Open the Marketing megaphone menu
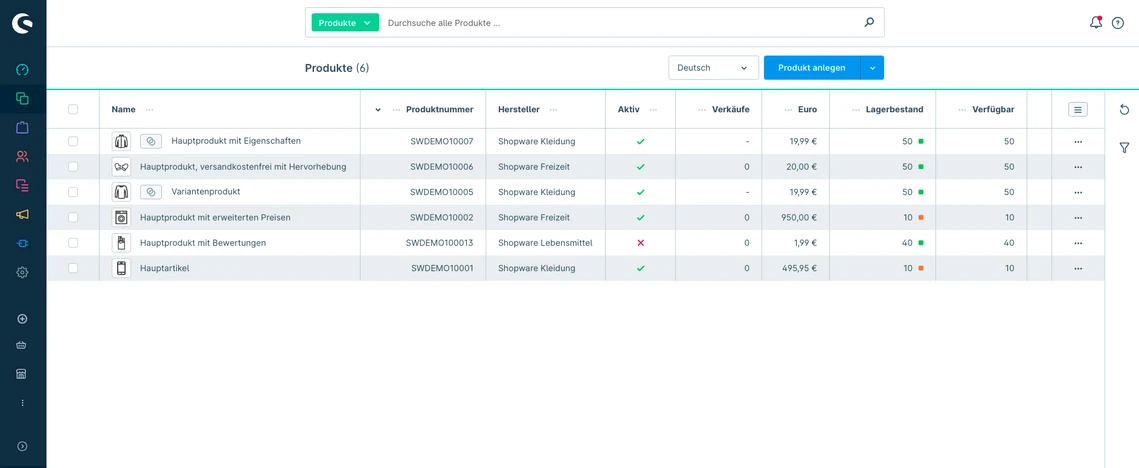Screen dimensions: 1139x468 pos(22,214)
